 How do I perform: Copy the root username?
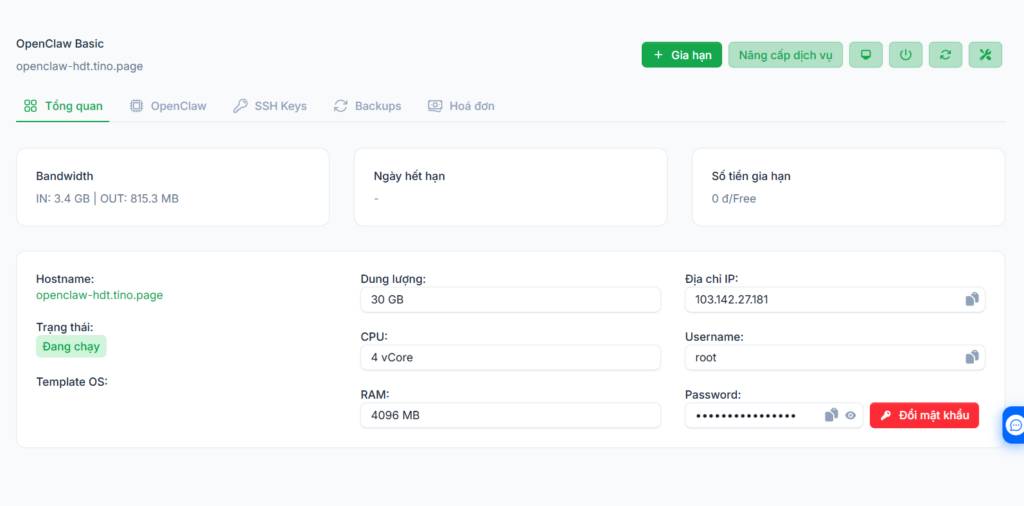(972, 357)
